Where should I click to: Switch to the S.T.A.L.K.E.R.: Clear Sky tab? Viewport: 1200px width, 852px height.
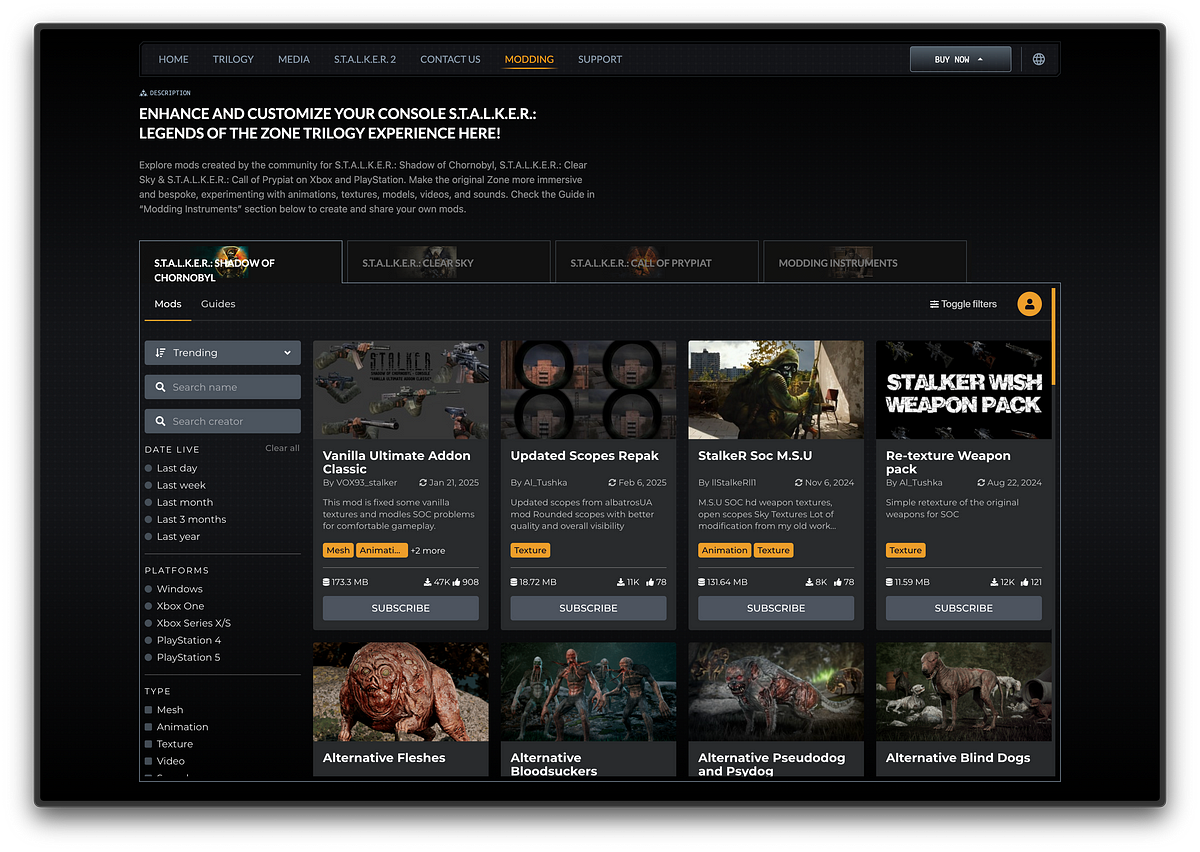coord(448,262)
